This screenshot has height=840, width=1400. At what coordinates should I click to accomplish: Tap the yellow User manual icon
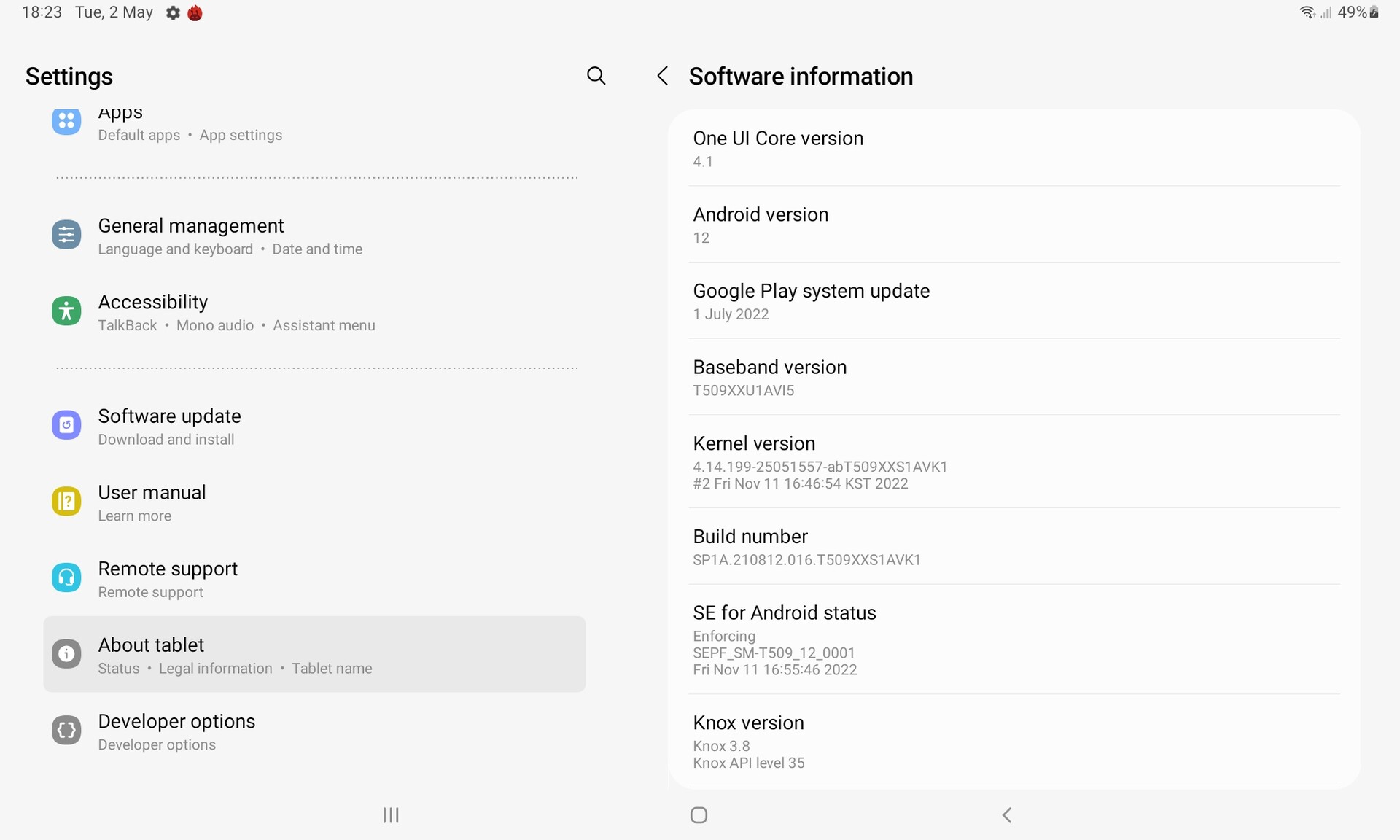coord(66,502)
